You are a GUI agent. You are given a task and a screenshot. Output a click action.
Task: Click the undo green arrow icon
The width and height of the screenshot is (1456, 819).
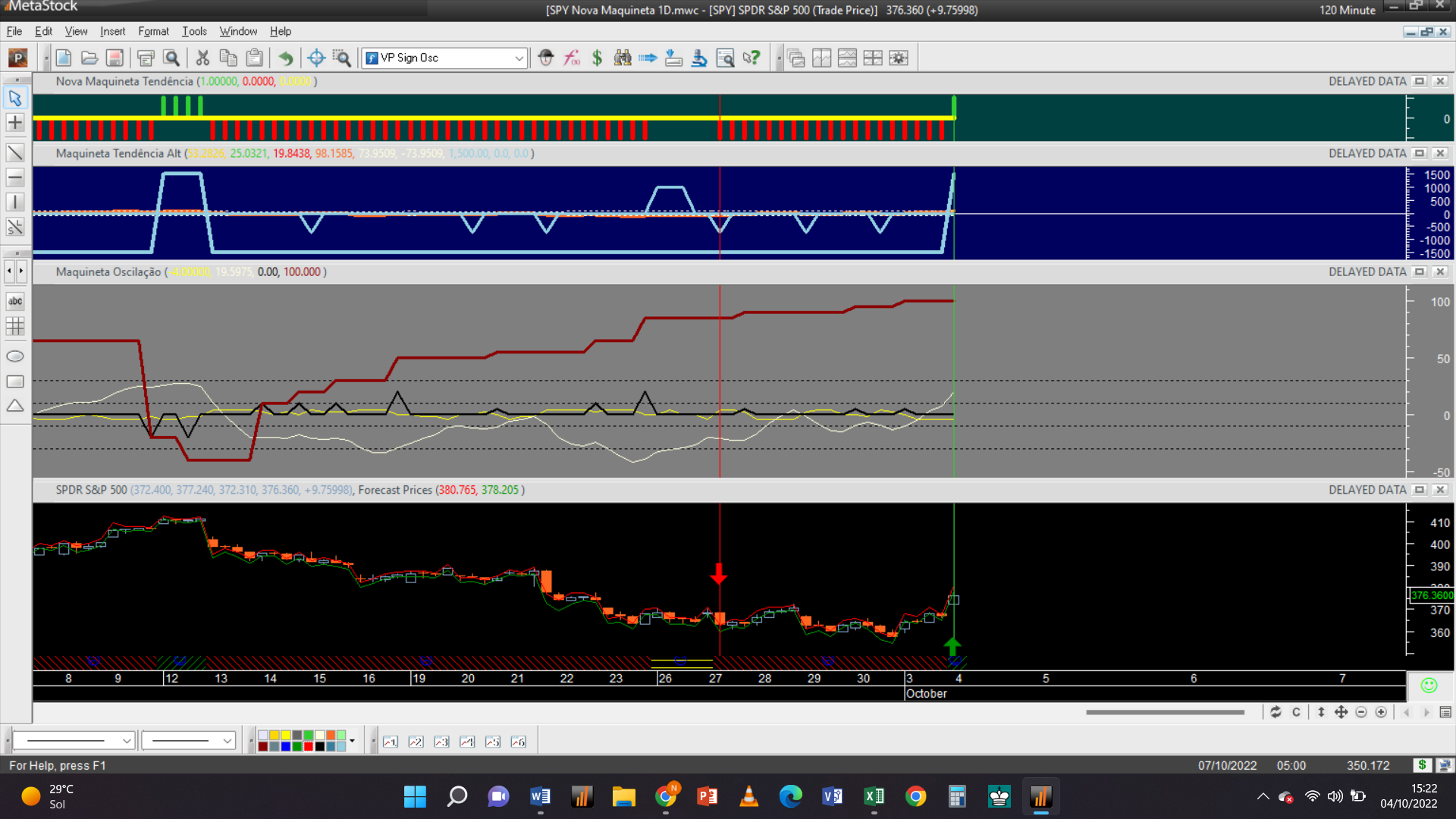pyautogui.click(x=286, y=58)
